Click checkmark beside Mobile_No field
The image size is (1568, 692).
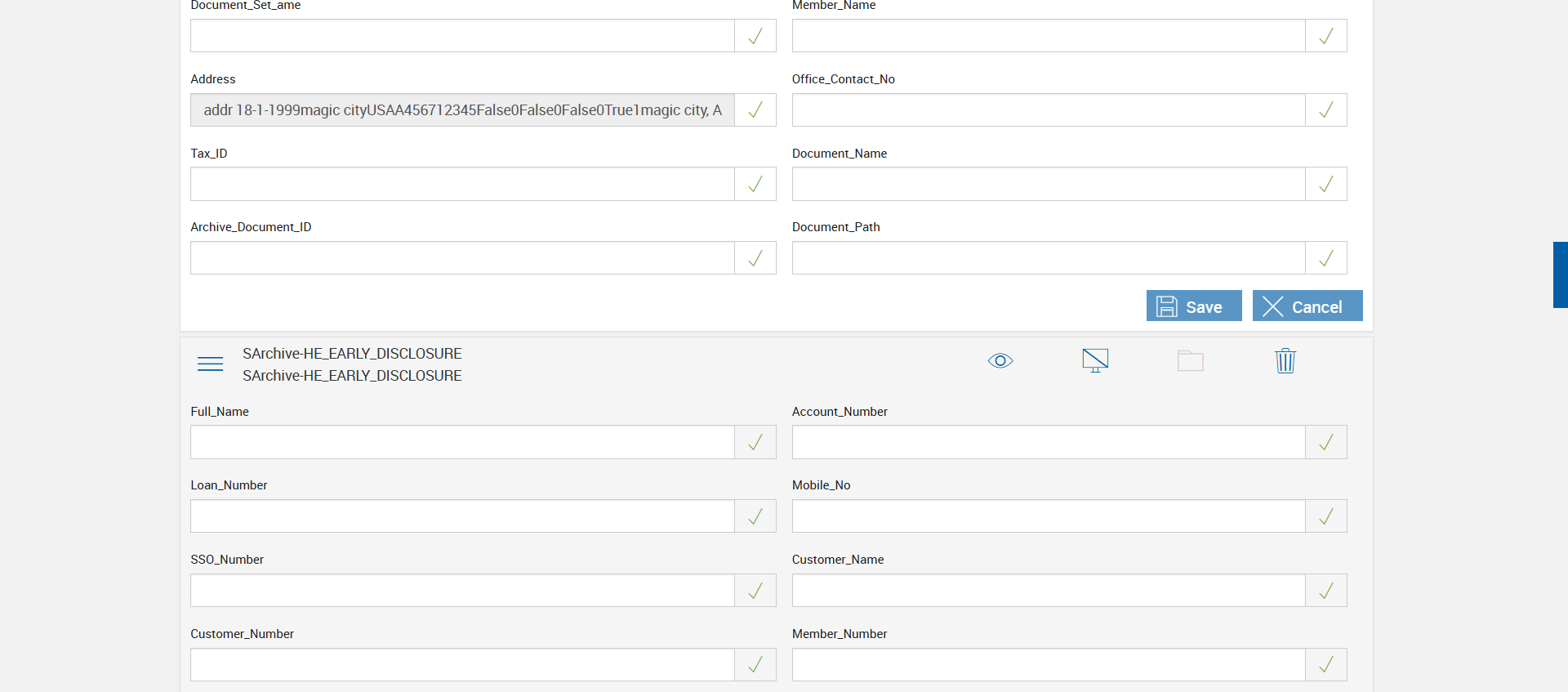point(1326,516)
